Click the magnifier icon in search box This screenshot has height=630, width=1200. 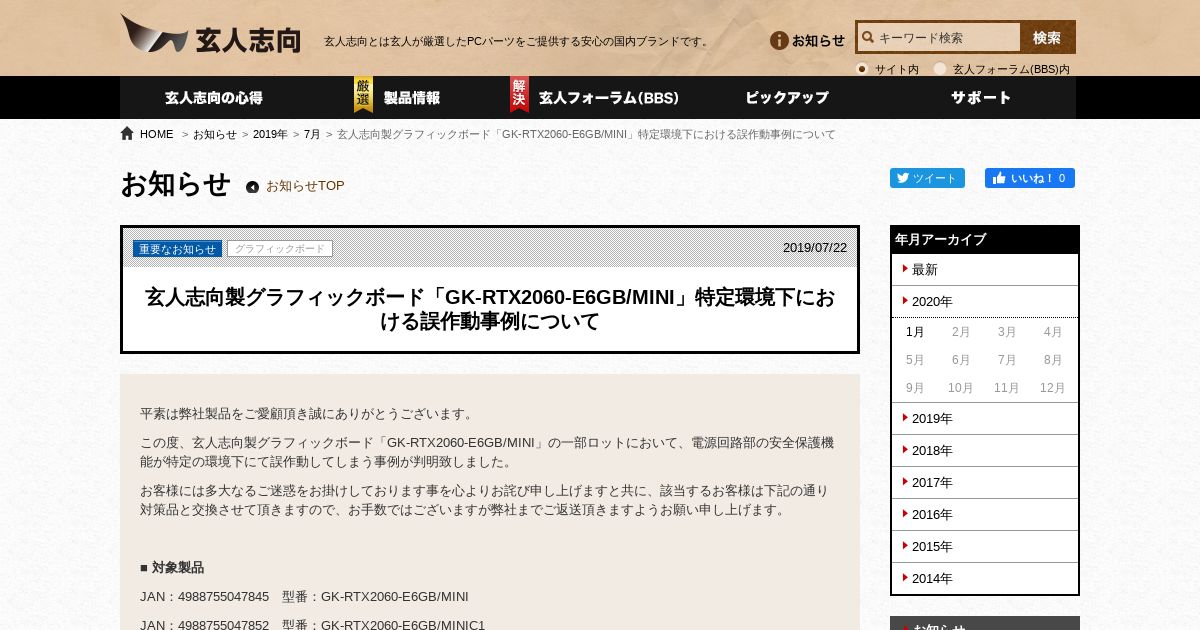click(867, 38)
